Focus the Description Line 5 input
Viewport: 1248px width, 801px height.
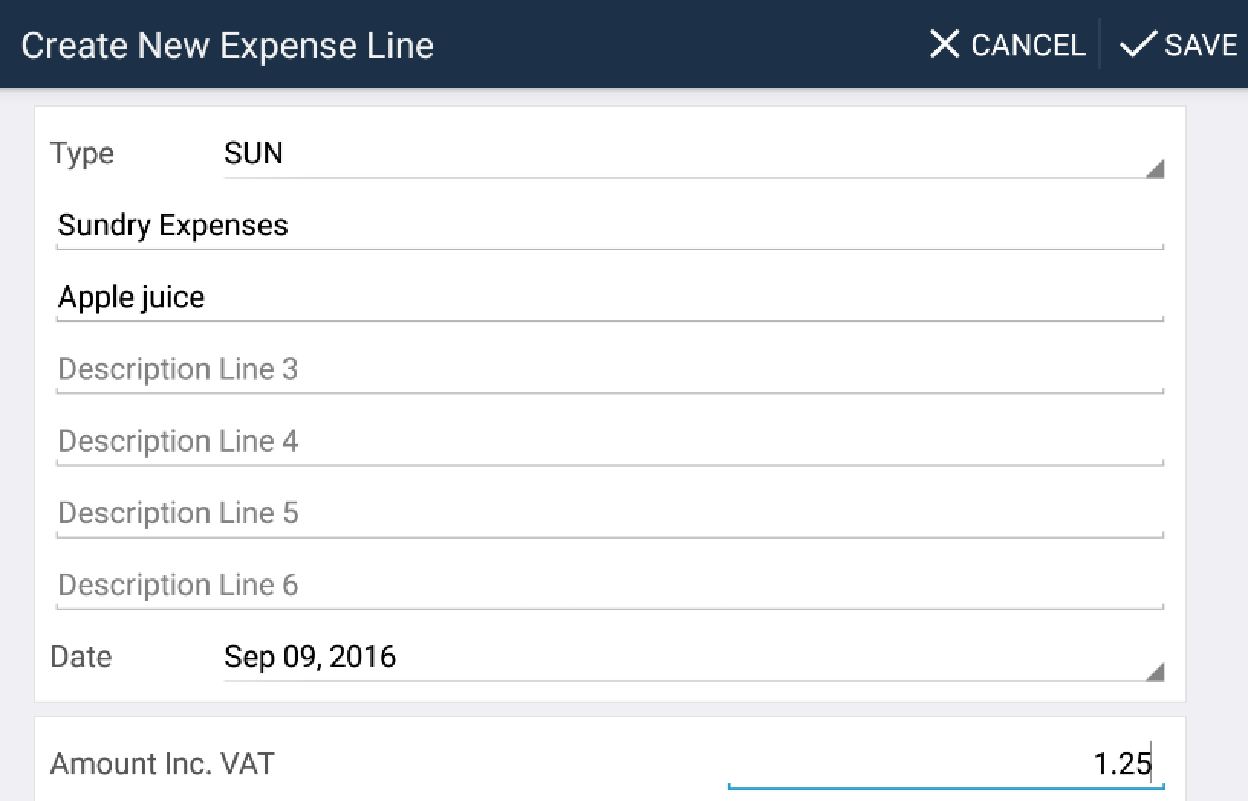[610, 514]
